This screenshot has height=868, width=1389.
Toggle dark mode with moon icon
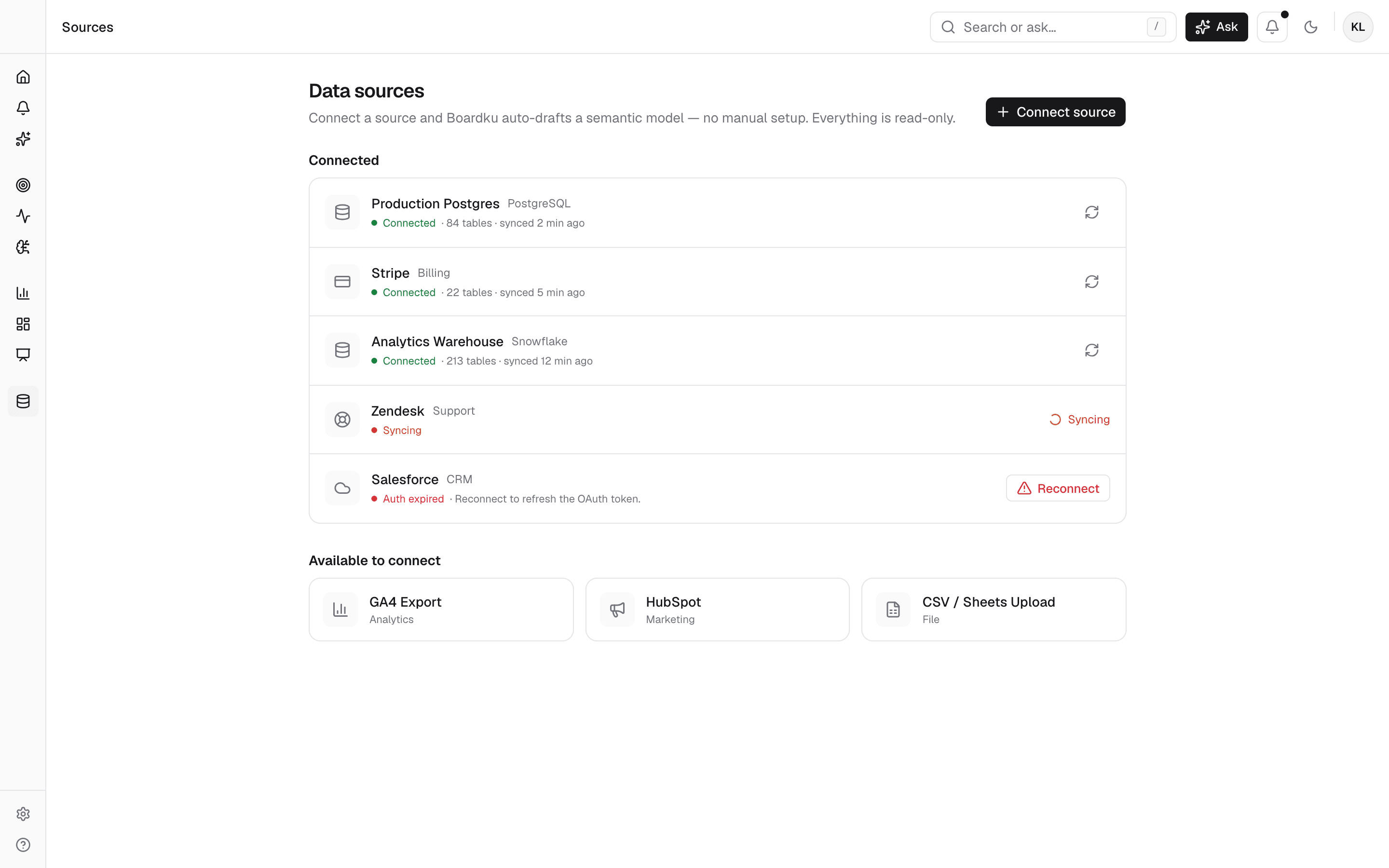1311,27
